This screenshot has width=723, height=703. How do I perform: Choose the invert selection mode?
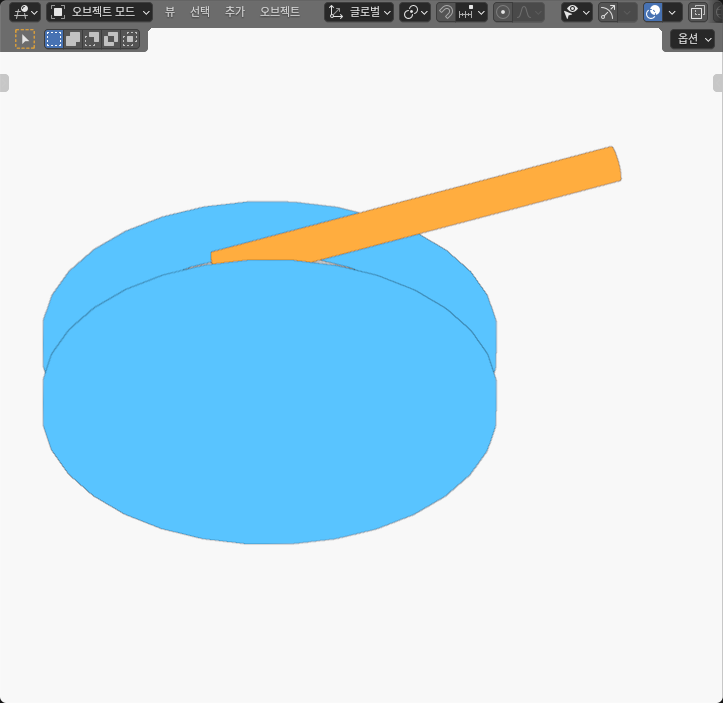pyautogui.click(x=111, y=39)
